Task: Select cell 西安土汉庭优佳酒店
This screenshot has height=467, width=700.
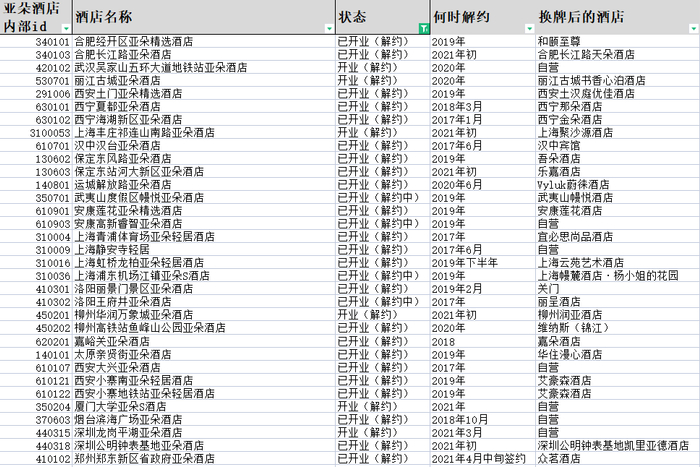Action: click(x=618, y=93)
